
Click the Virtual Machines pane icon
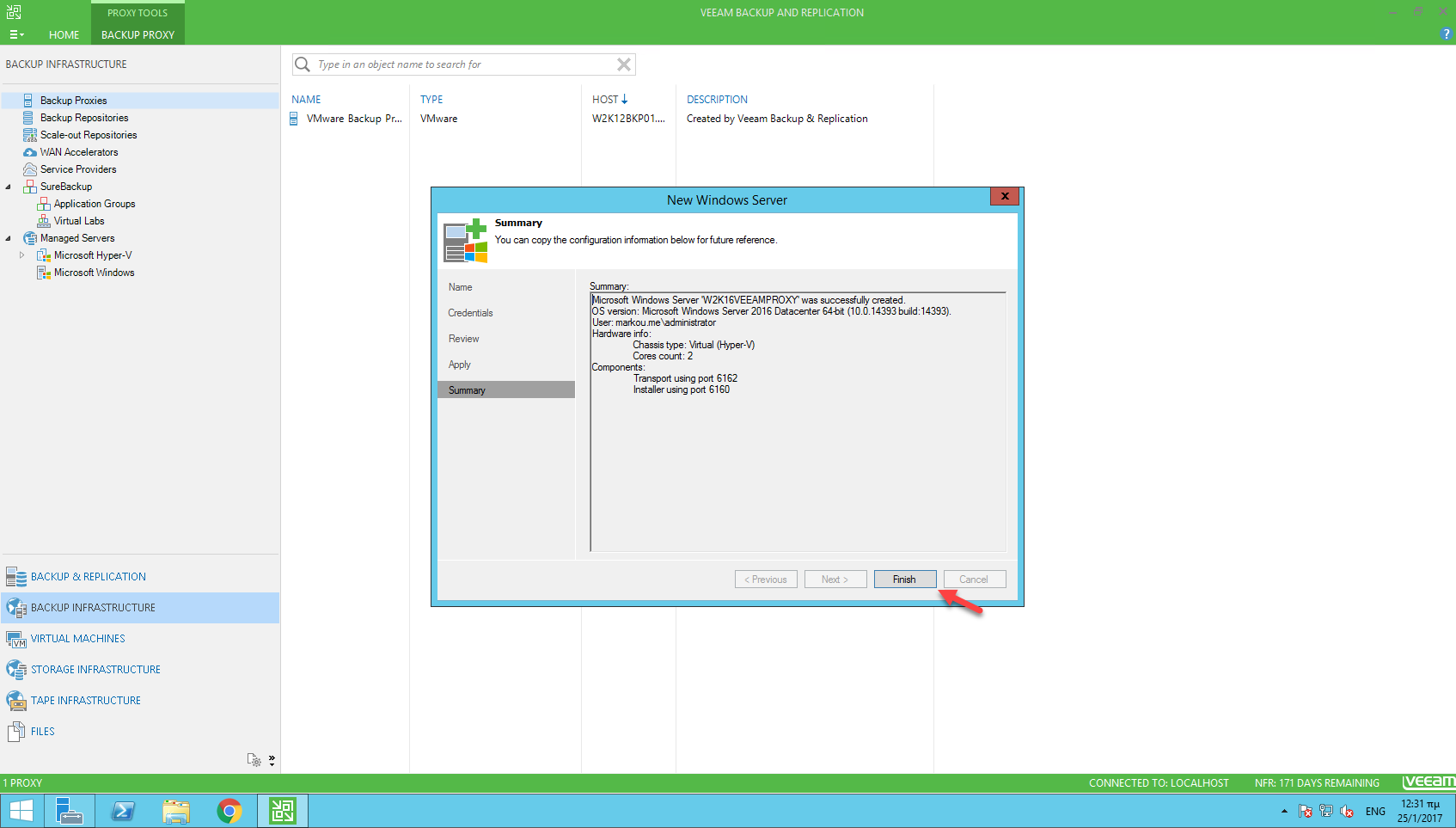(16, 639)
